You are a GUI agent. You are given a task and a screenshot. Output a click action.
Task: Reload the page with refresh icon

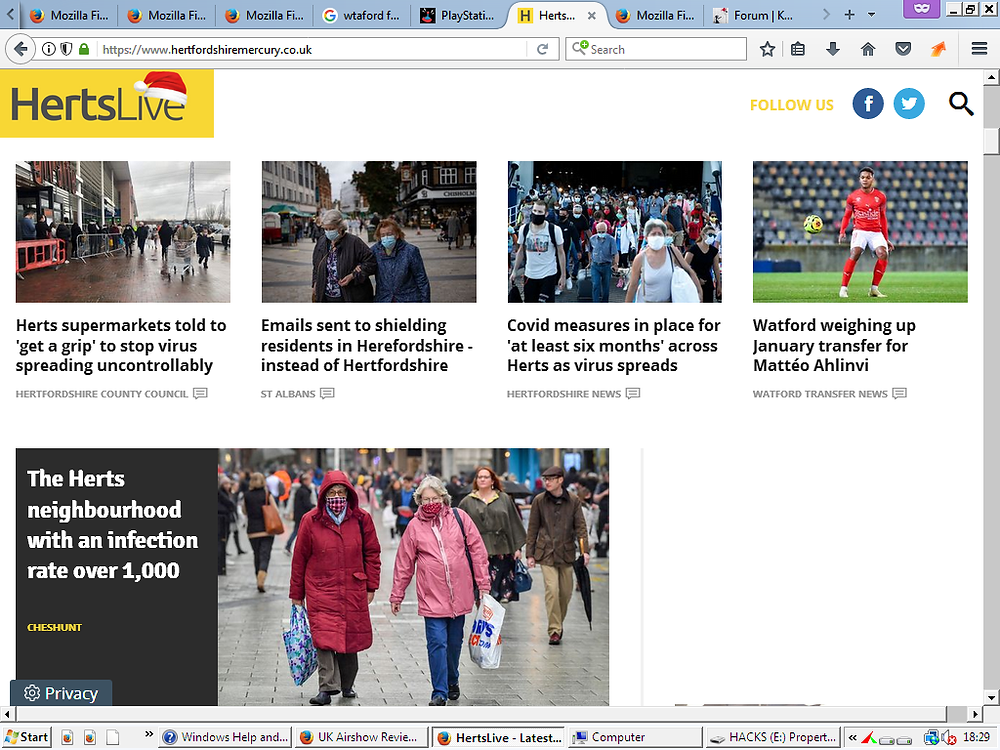(x=543, y=49)
